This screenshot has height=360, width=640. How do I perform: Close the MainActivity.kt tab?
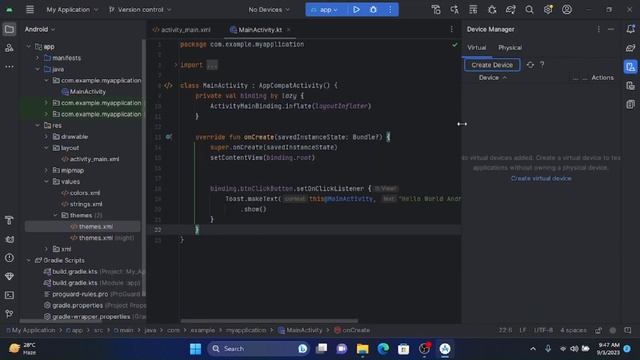coord(289,30)
